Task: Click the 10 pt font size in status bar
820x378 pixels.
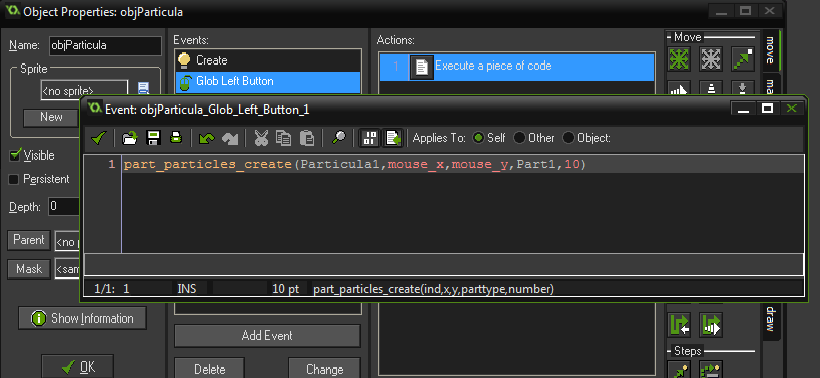Action: pyautogui.click(x=286, y=289)
